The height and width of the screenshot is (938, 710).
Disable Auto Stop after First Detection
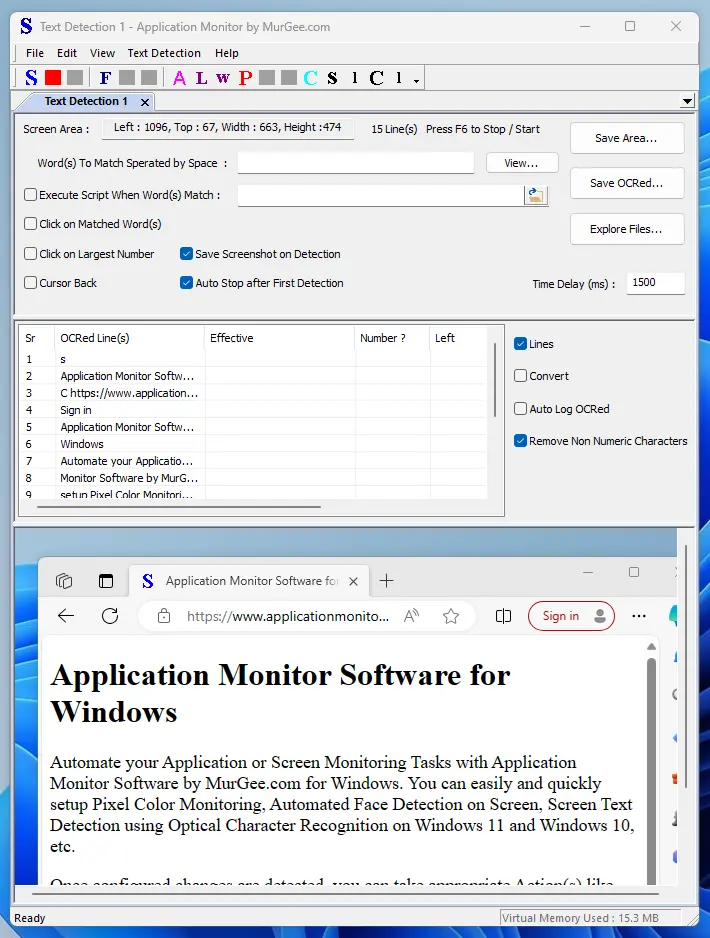(x=186, y=282)
